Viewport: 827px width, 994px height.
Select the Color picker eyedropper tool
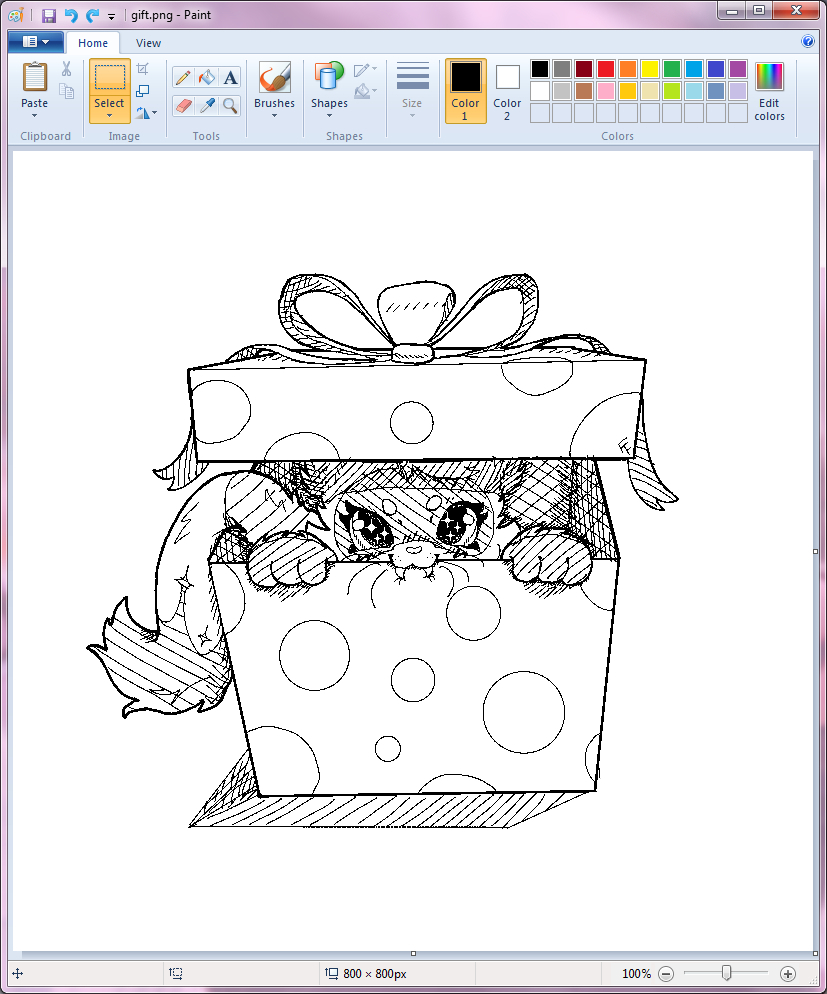coord(207,105)
